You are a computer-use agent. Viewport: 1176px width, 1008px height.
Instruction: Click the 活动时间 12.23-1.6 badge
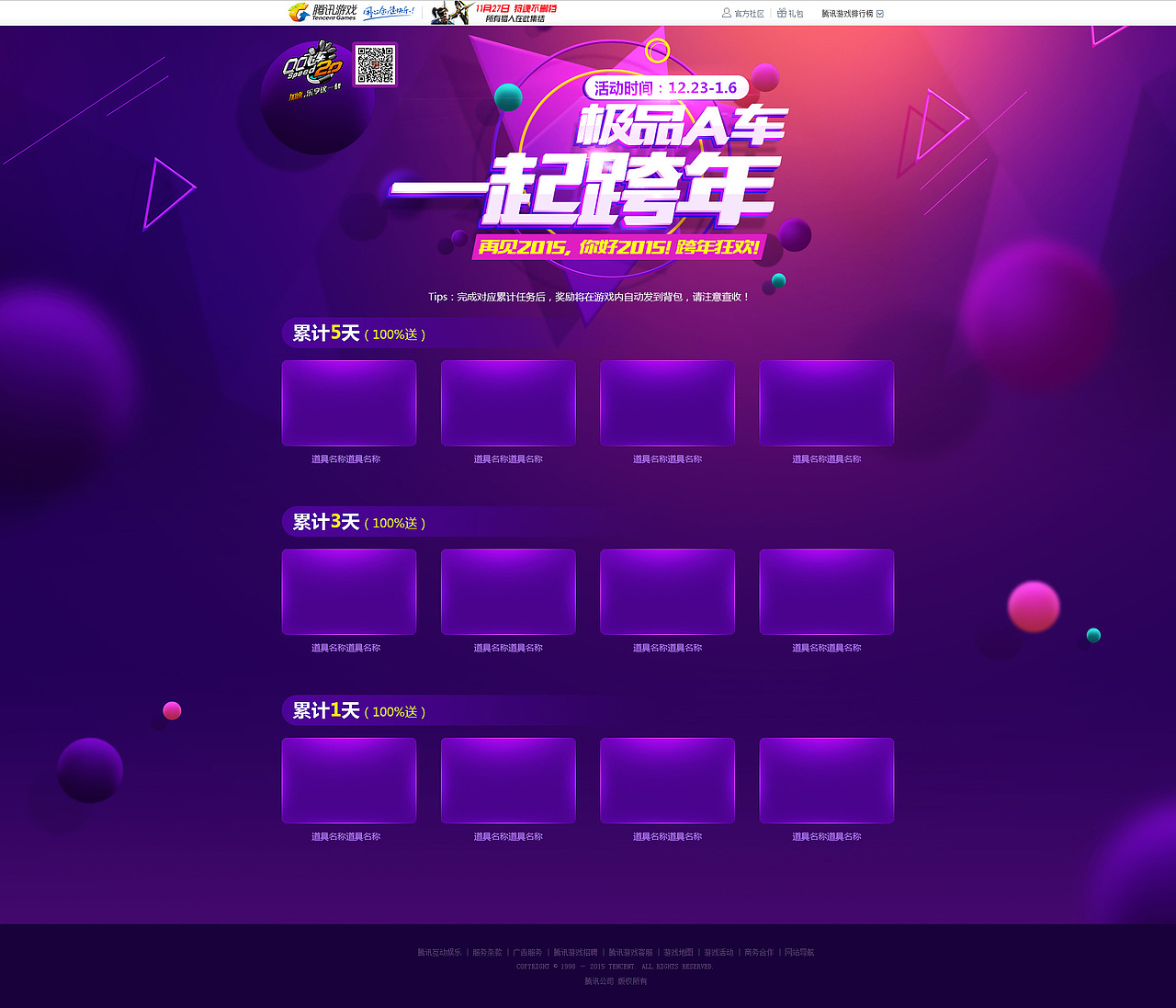pyautogui.click(x=666, y=88)
